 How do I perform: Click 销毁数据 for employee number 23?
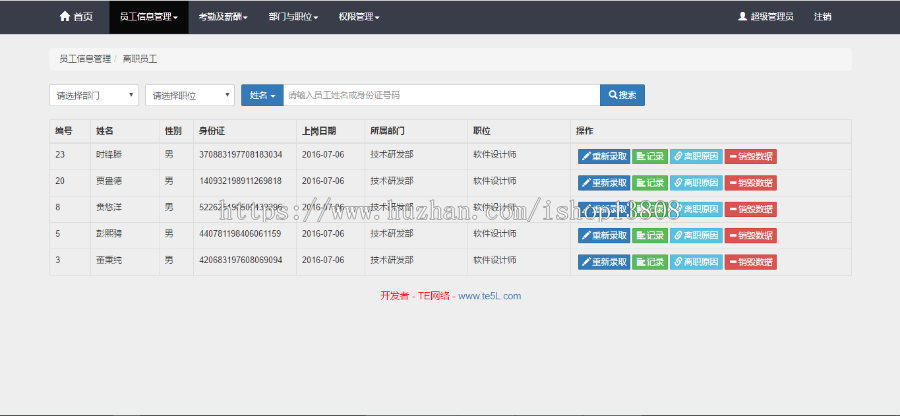[751, 157]
